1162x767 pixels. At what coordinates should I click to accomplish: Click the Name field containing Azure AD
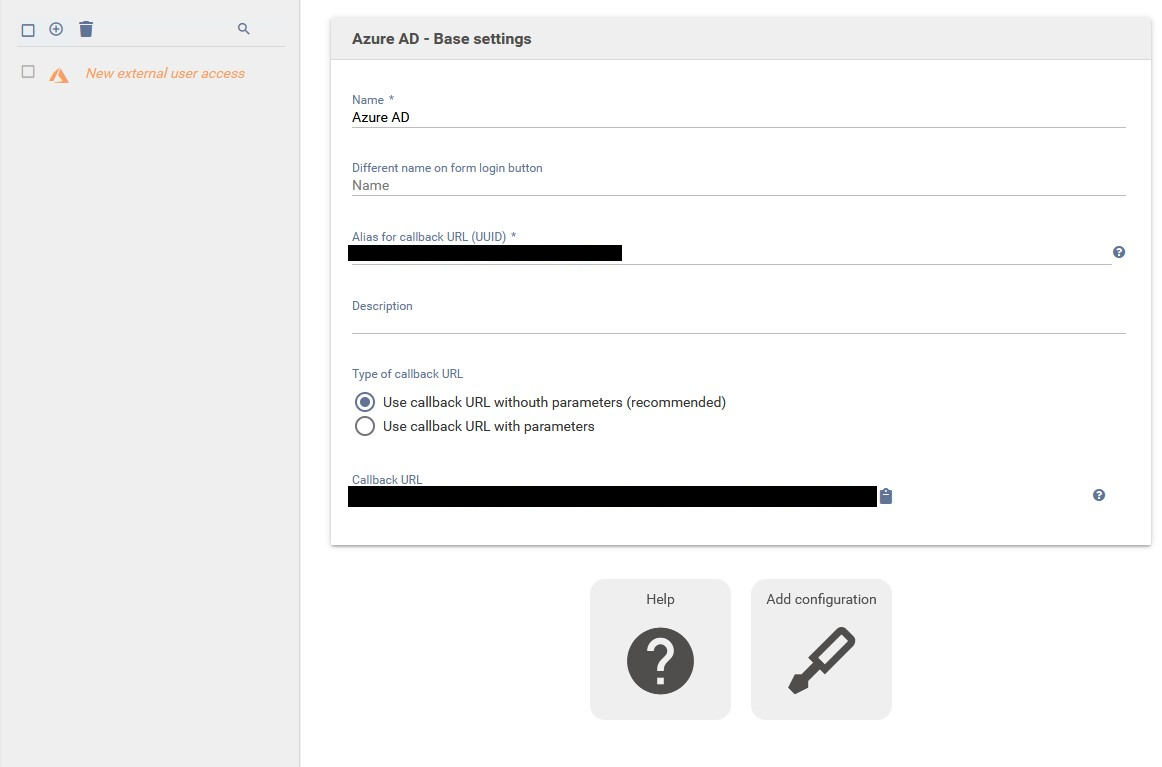click(738, 117)
